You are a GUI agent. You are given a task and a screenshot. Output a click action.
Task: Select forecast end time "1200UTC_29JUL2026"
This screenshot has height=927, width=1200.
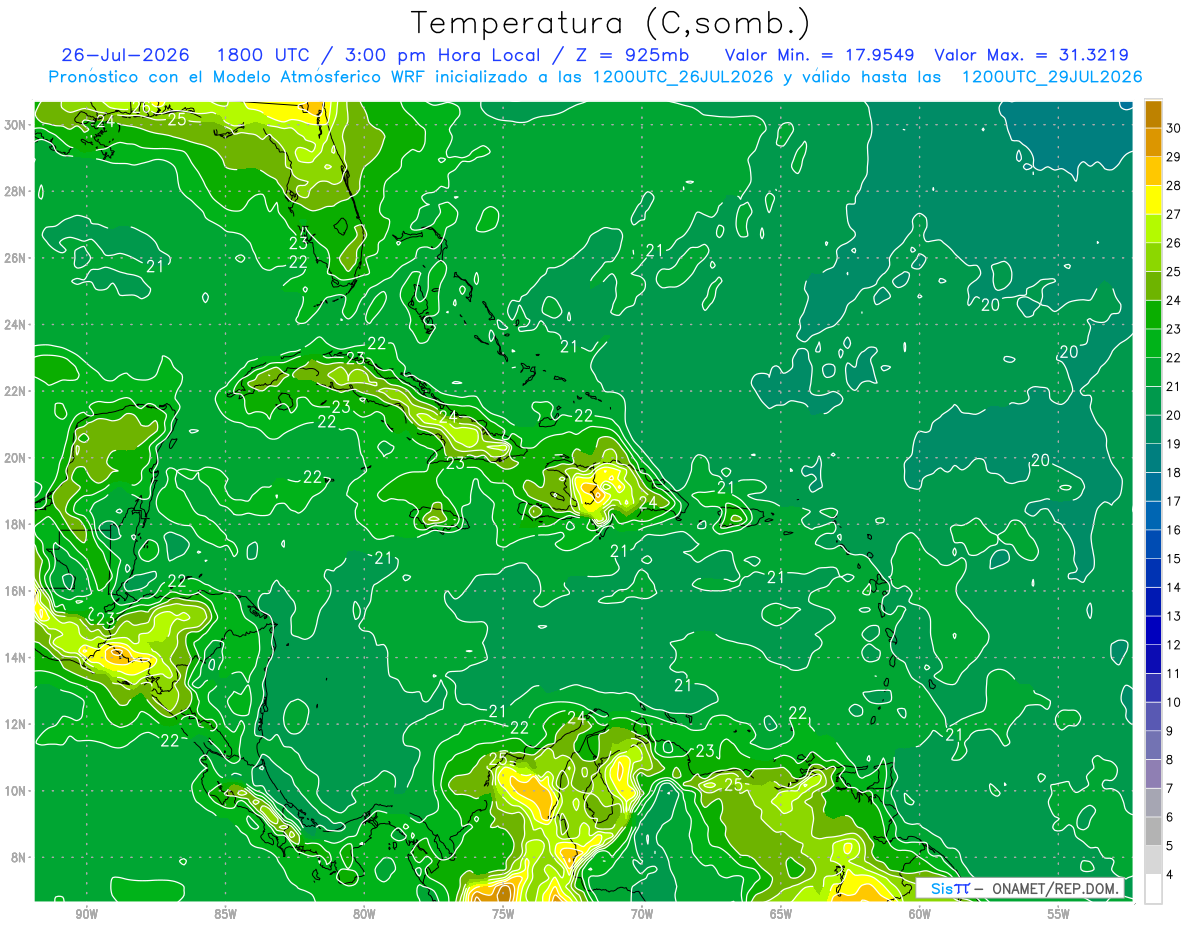[1052, 77]
